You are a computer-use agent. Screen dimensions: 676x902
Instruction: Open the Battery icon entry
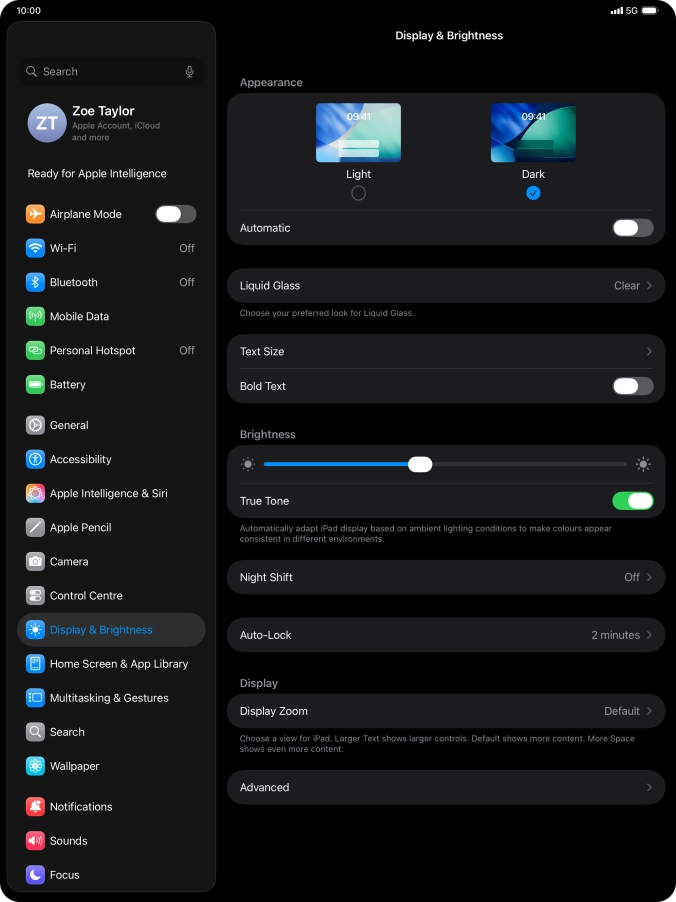[36, 385]
